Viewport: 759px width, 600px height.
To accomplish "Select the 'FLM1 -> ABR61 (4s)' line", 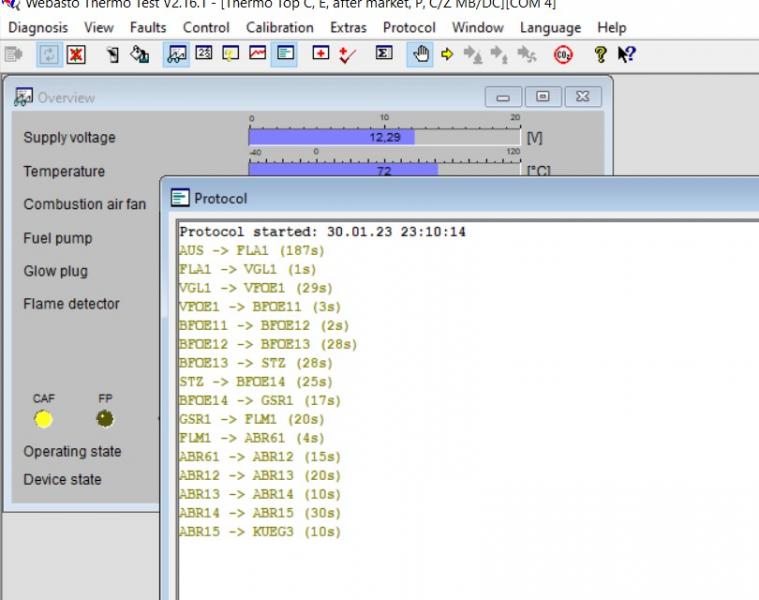I will 252,438.
